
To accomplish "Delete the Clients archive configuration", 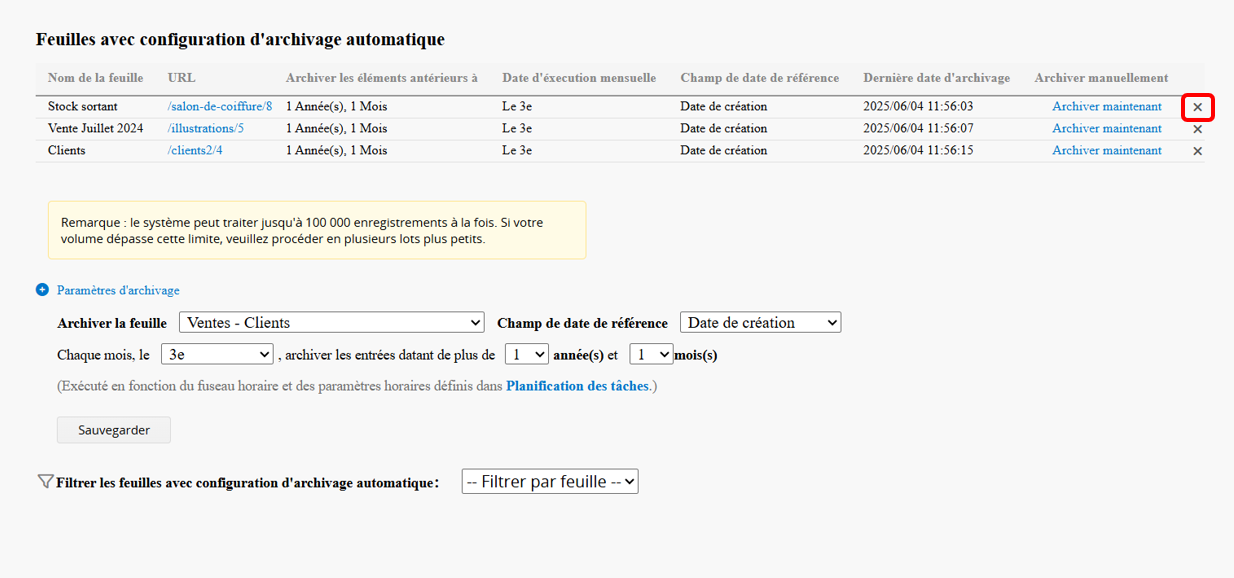I will coord(1198,151).
